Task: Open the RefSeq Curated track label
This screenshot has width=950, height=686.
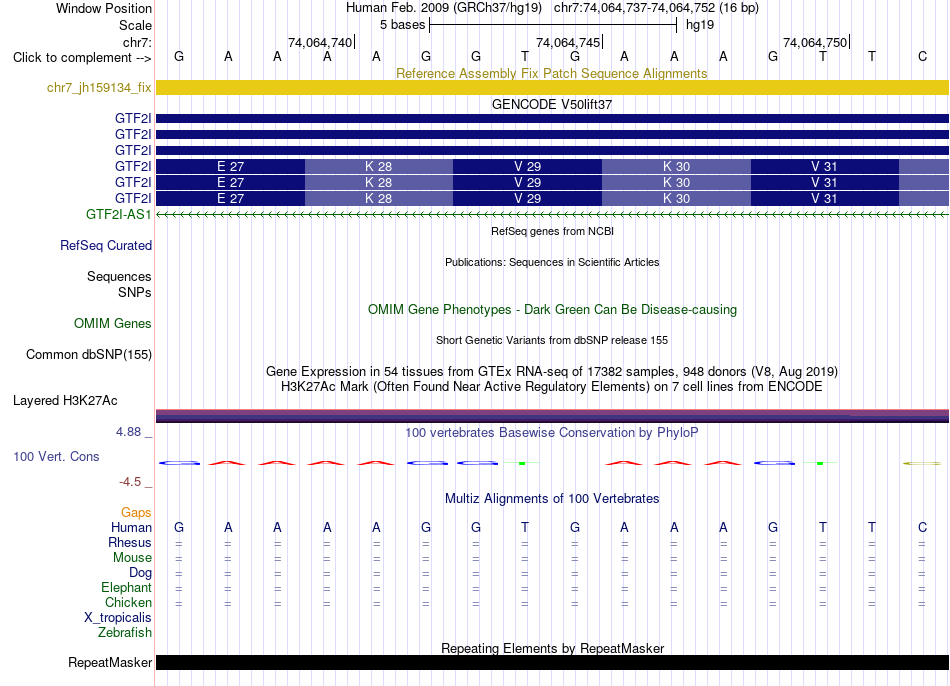Action: (x=105, y=245)
